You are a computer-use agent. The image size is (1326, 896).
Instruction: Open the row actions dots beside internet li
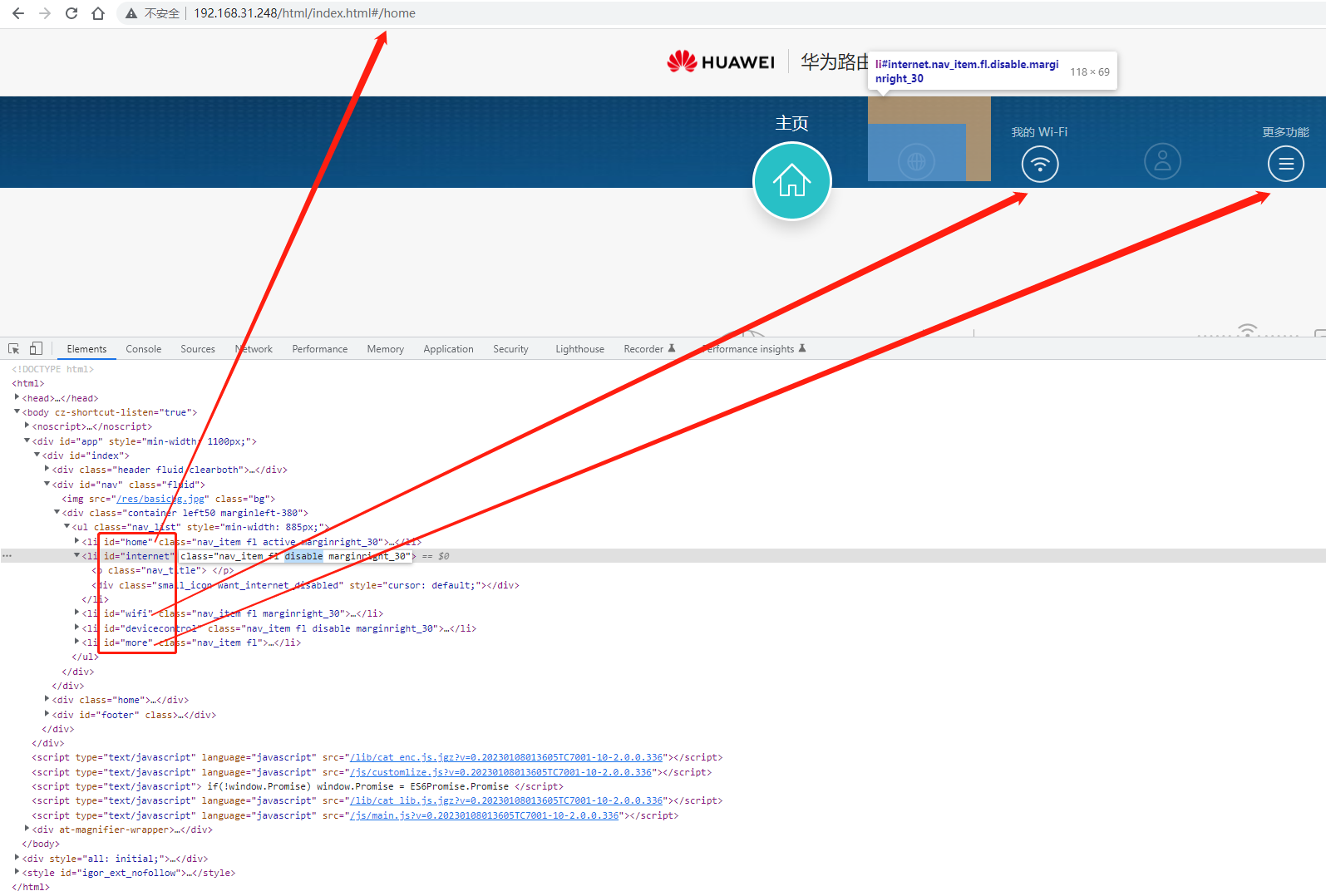coord(7,556)
